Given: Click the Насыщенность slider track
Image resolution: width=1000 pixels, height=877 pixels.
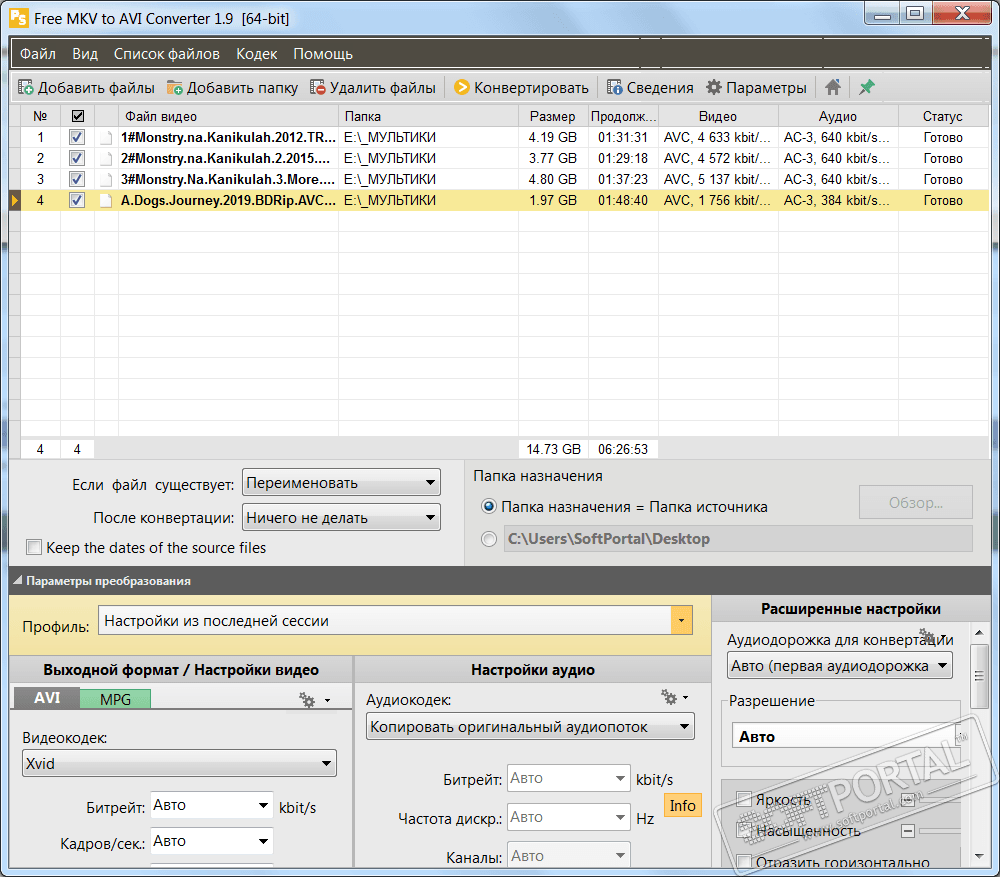Looking at the screenshot, I should 939,831.
